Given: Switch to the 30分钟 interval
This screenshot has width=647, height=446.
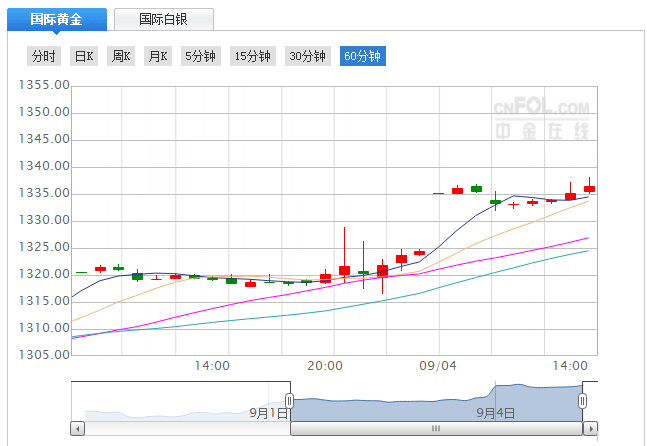Looking at the screenshot, I should 308,56.
